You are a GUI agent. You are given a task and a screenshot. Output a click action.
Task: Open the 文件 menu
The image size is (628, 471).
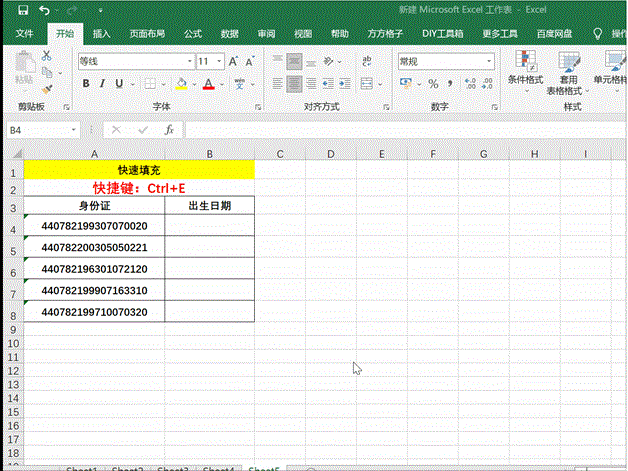click(25, 34)
